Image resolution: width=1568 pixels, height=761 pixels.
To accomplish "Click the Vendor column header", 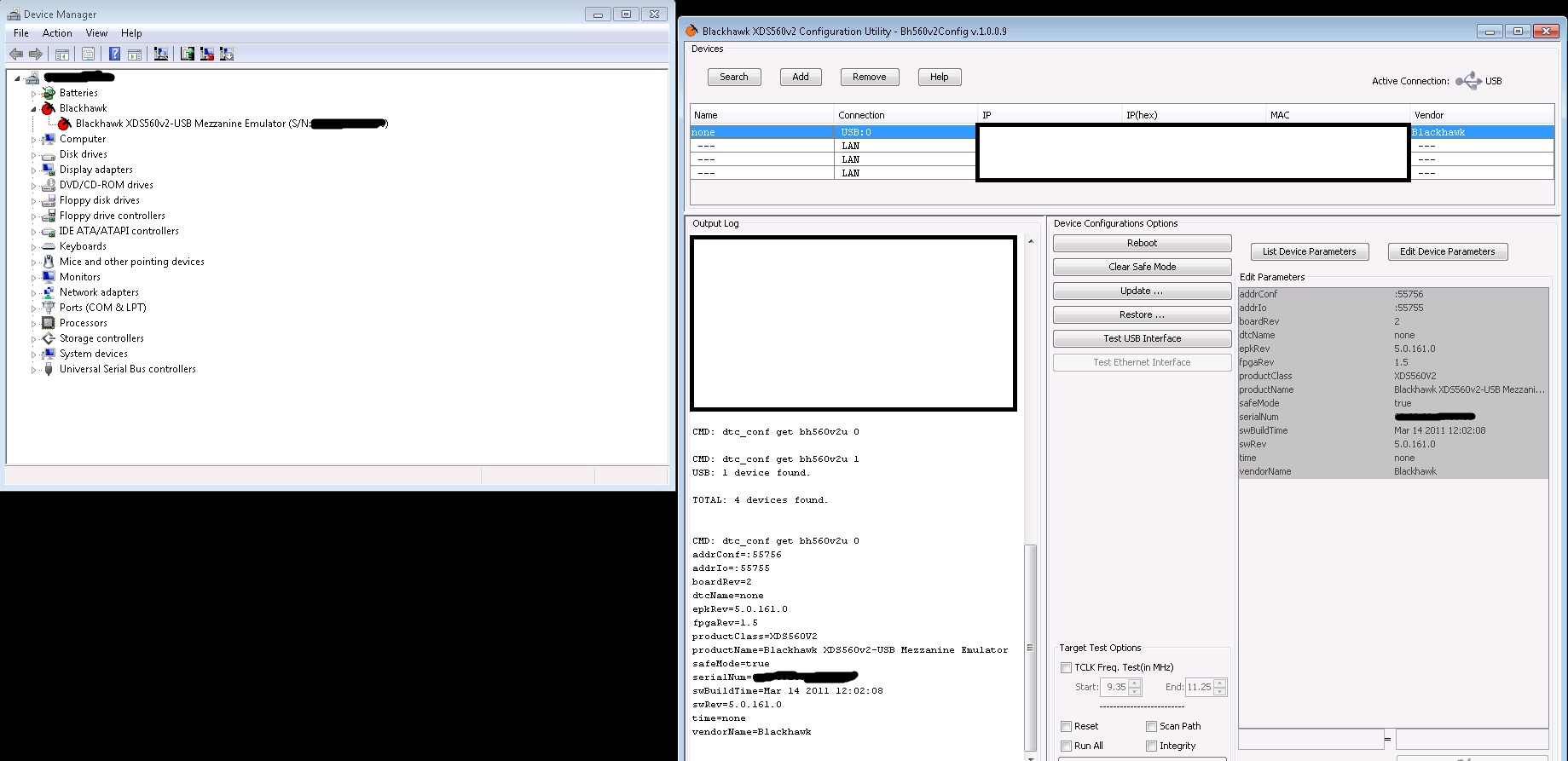I will (1482, 115).
